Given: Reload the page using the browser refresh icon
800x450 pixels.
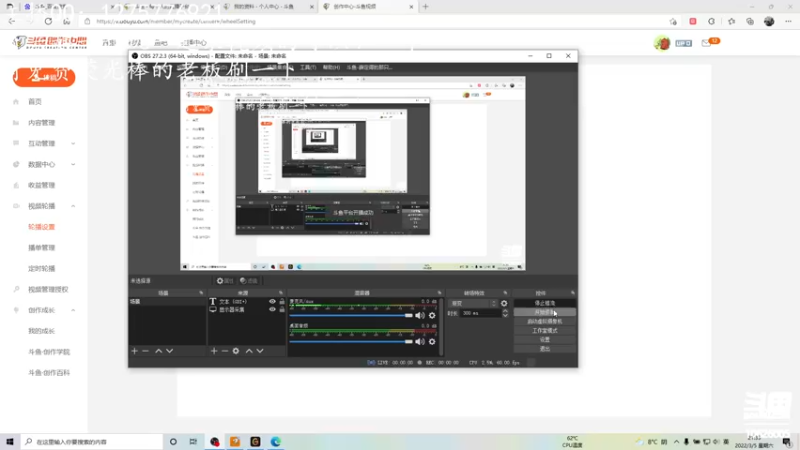Looking at the screenshot, I should tap(48, 21).
